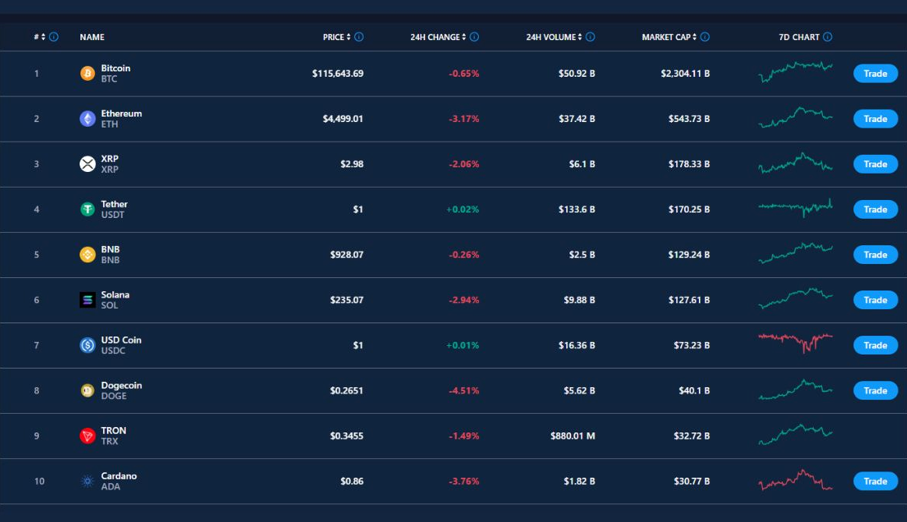Sort by 24H Volume column arrows

click(580, 37)
